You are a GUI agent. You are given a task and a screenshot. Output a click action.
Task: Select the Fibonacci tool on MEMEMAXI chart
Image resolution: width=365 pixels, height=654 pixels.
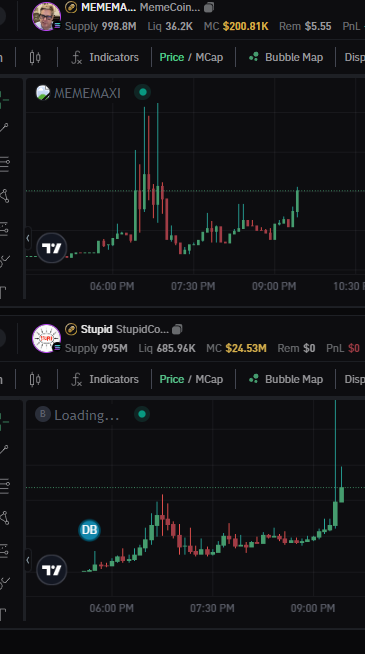4,164
